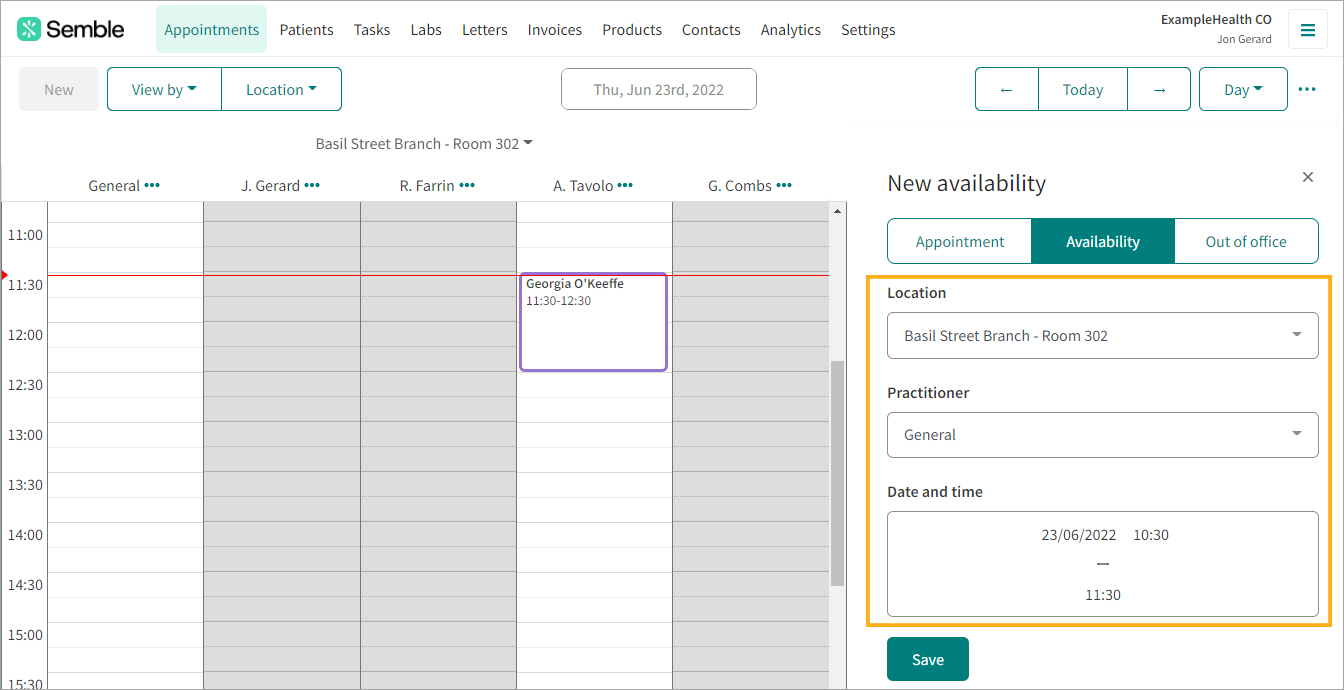Open the Practitioner select dropdown
Image resolution: width=1344 pixels, height=690 pixels.
point(1103,434)
